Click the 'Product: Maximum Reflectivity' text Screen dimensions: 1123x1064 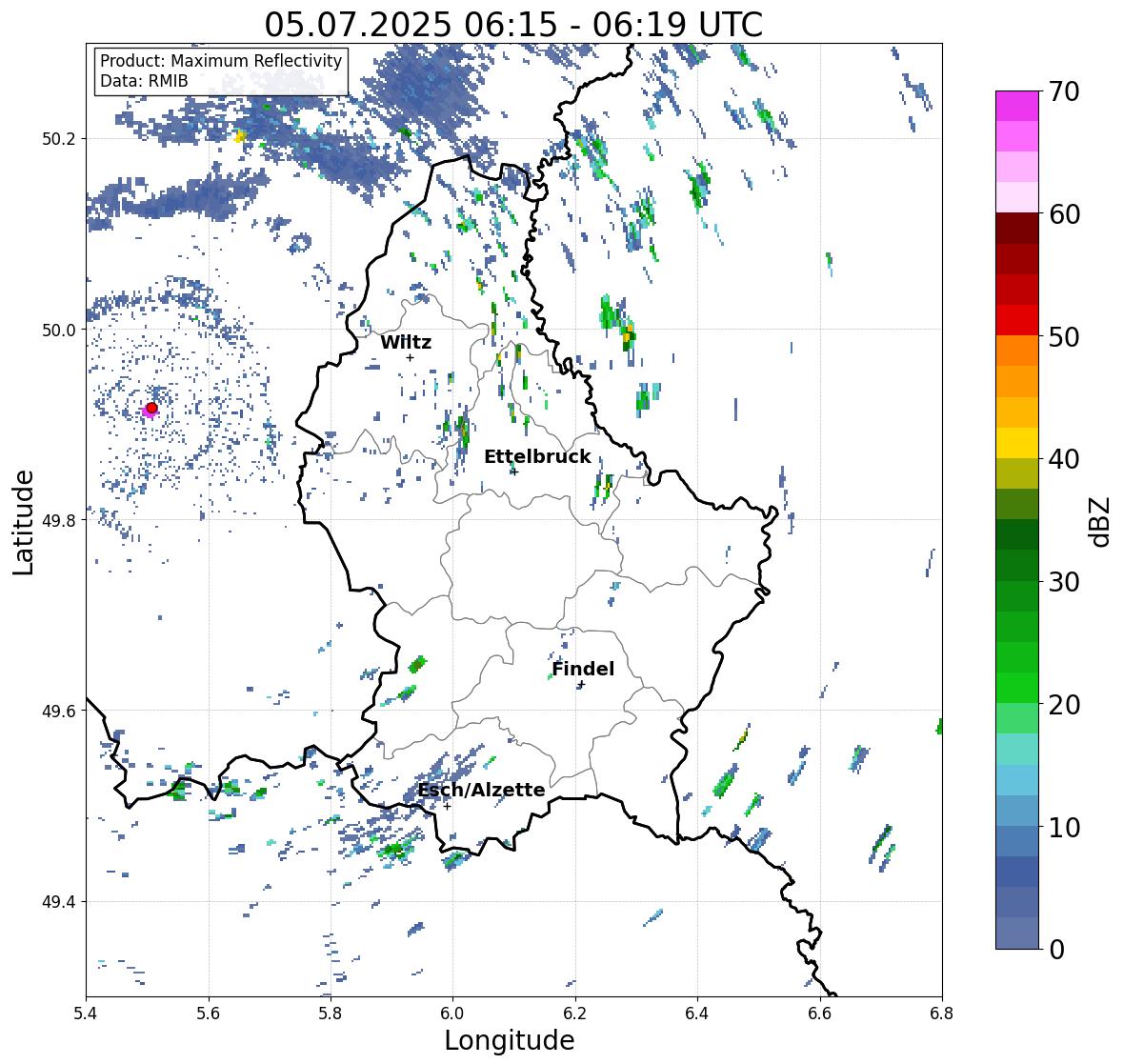tap(221, 61)
